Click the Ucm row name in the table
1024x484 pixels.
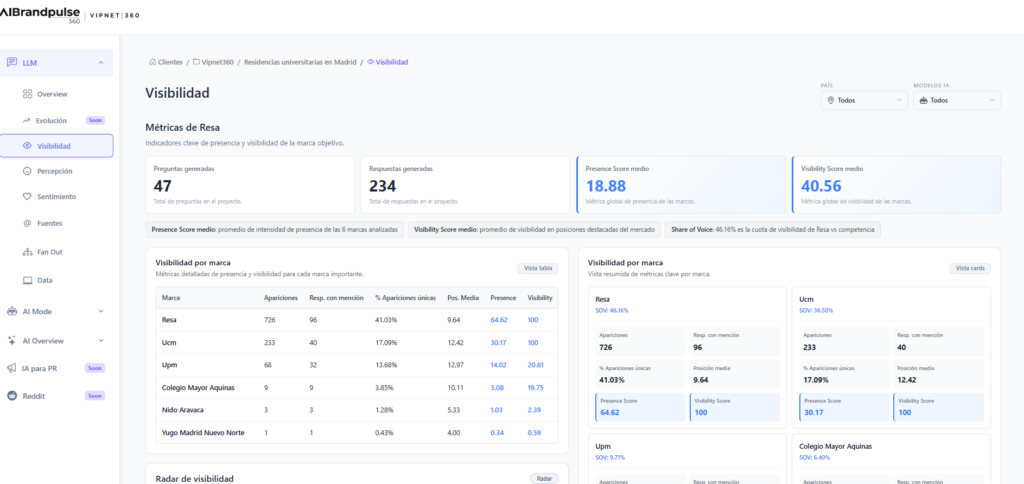coord(168,342)
